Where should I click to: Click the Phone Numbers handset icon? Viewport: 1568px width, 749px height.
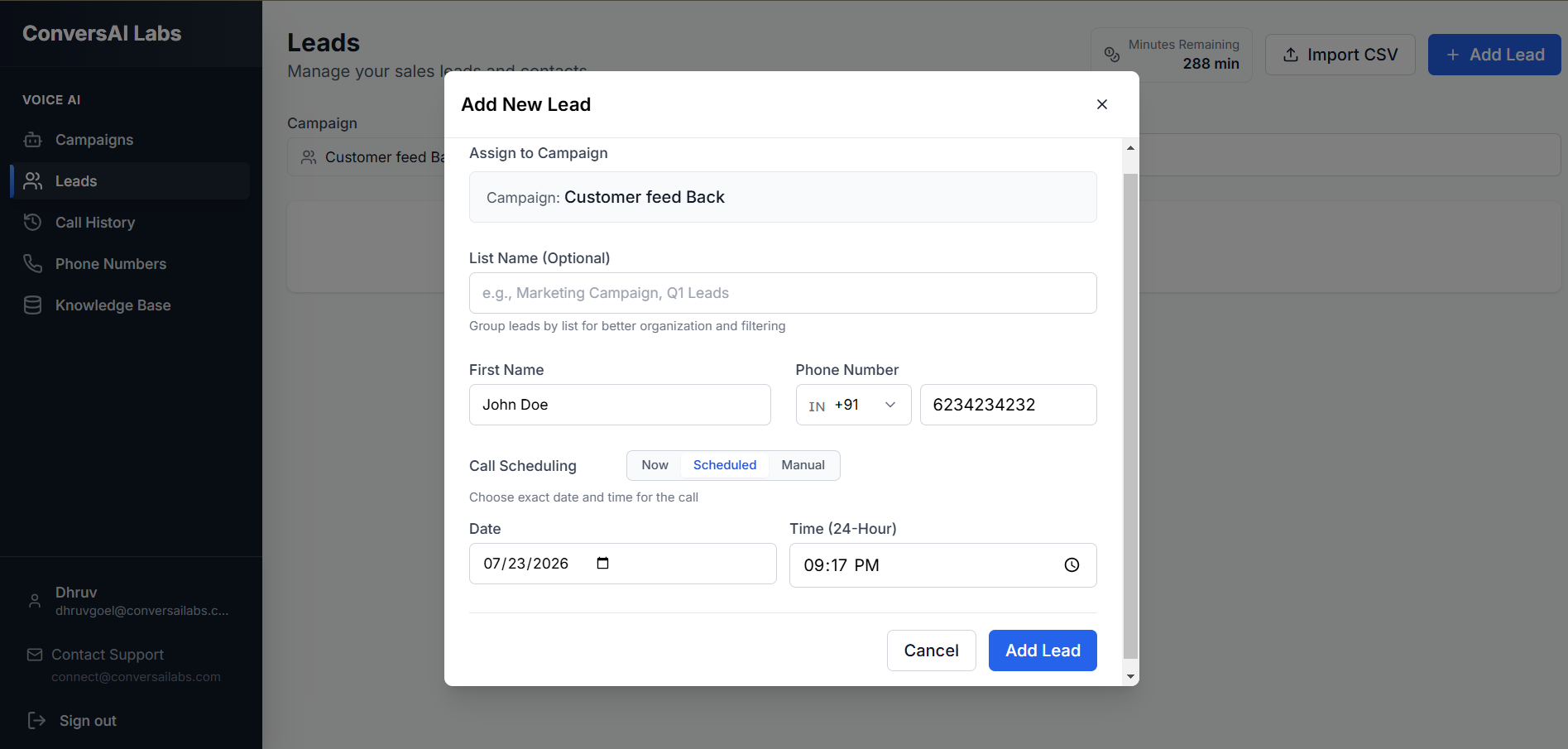click(x=33, y=264)
